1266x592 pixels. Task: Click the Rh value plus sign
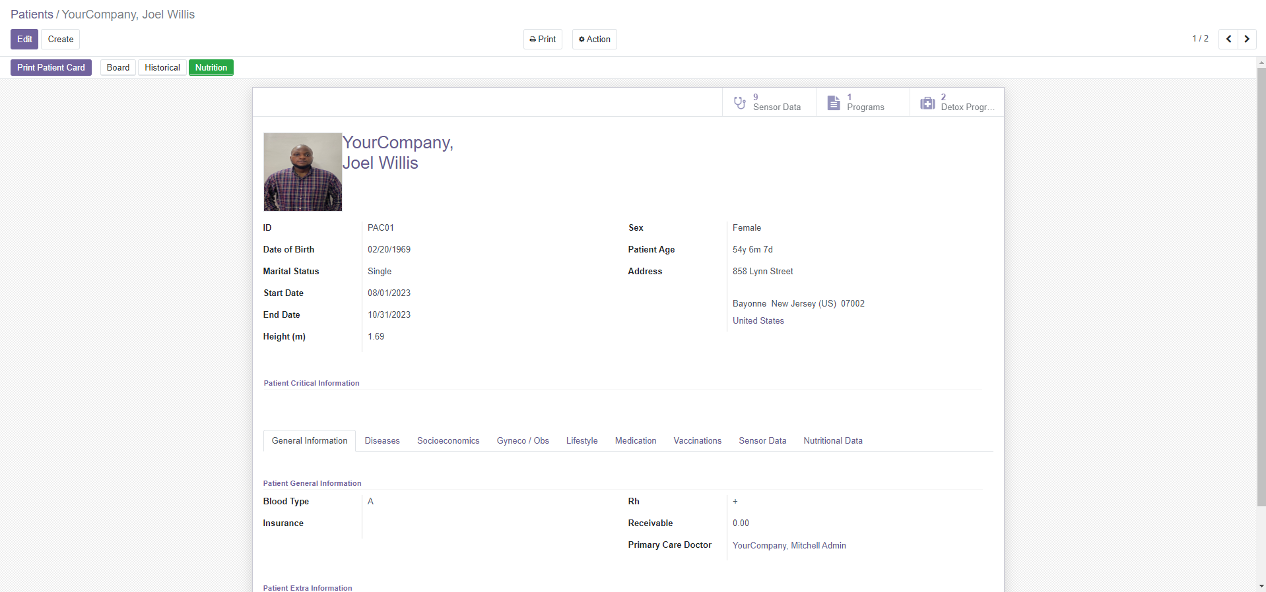[735, 502]
